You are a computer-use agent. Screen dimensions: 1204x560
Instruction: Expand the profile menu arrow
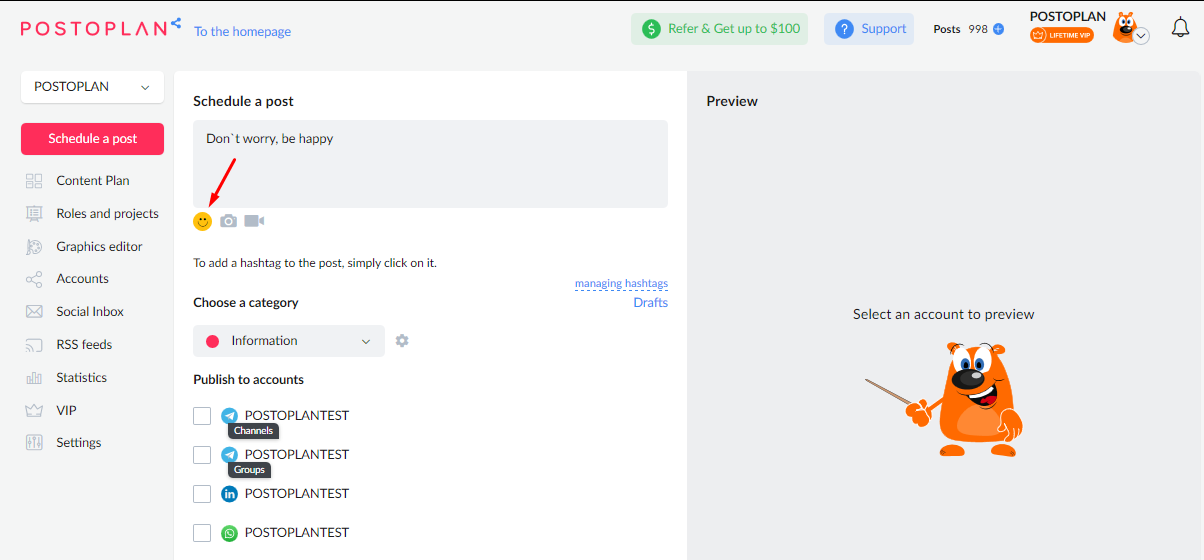tap(1141, 36)
